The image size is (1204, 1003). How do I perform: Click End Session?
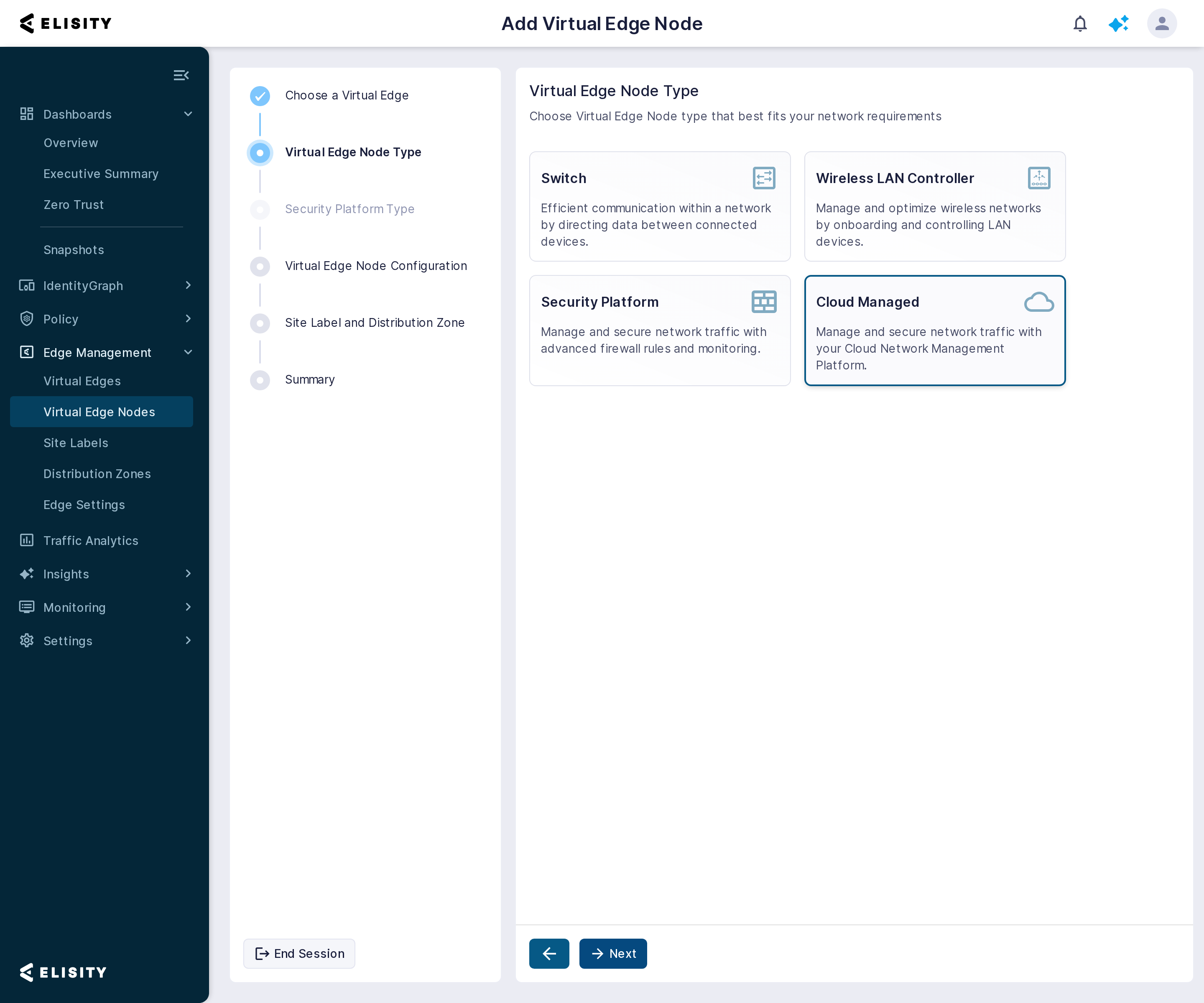[299, 954]
